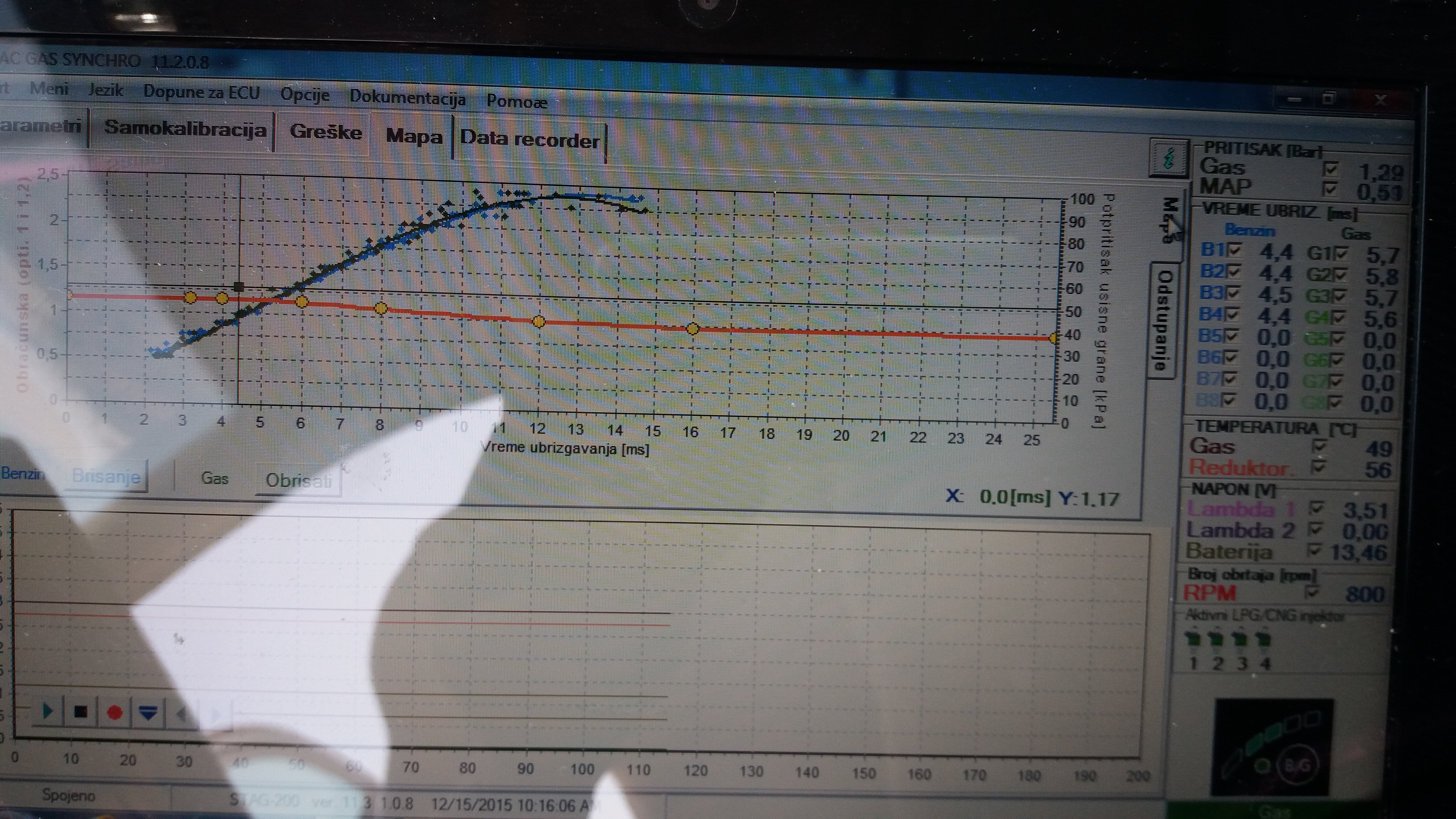Click the Spojeno status bar text
Image resolution: width=1456 pixels, height=819 pixels.
pos(69,795)
